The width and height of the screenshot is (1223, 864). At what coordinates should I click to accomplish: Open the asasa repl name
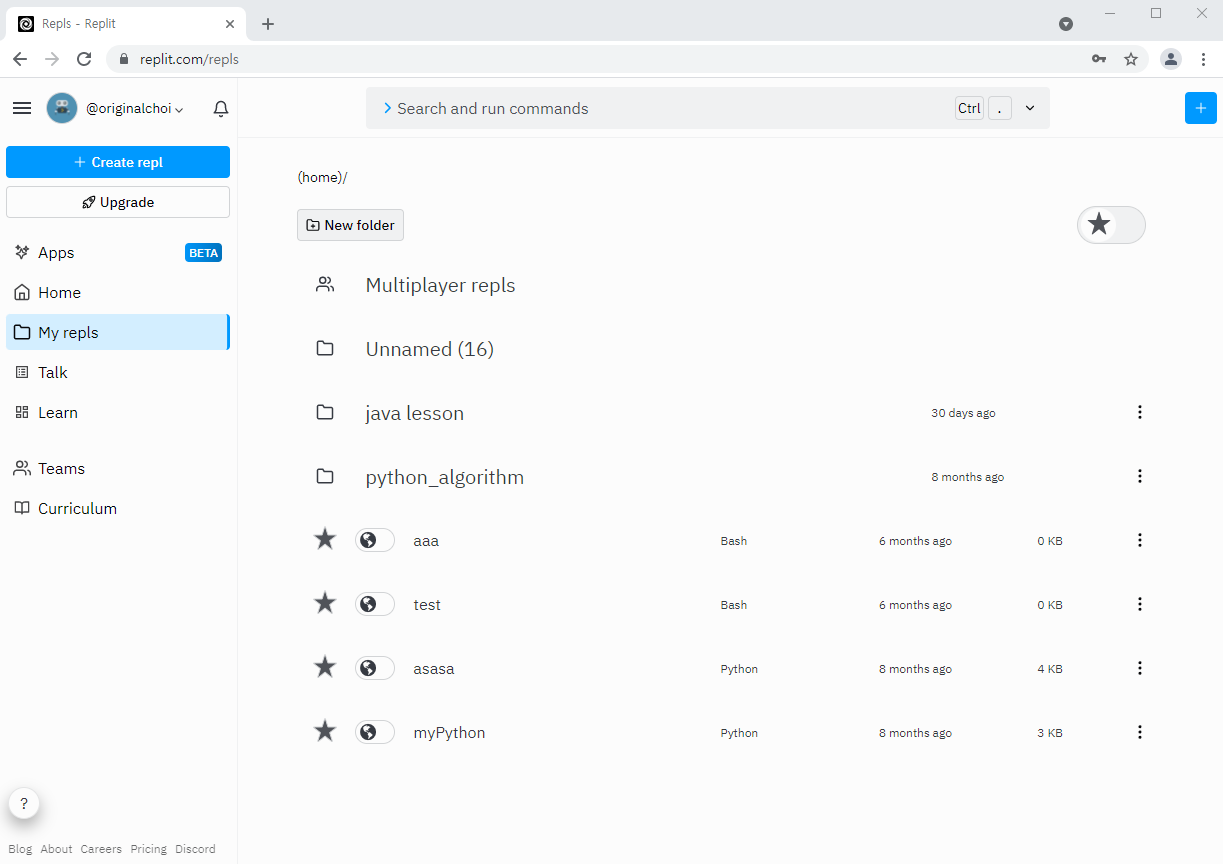click(434, 669)
